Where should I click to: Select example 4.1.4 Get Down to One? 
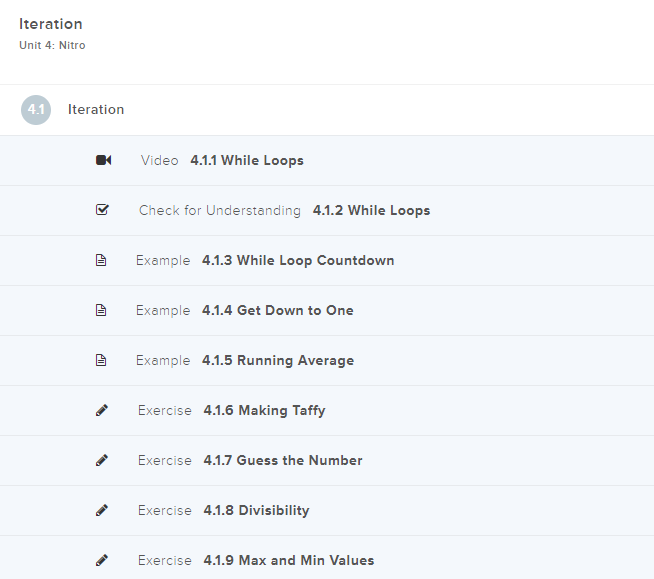click(277, 310)
